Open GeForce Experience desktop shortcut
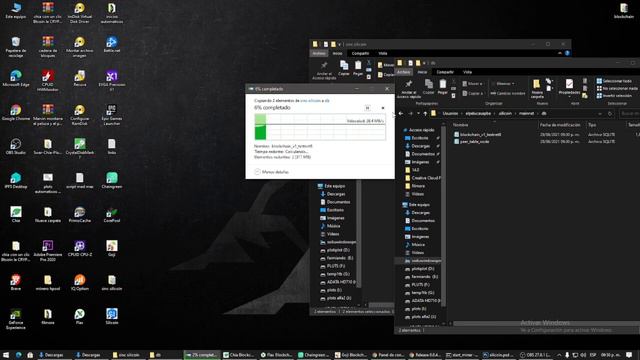The image size is (640, 360). pos(16,319)
